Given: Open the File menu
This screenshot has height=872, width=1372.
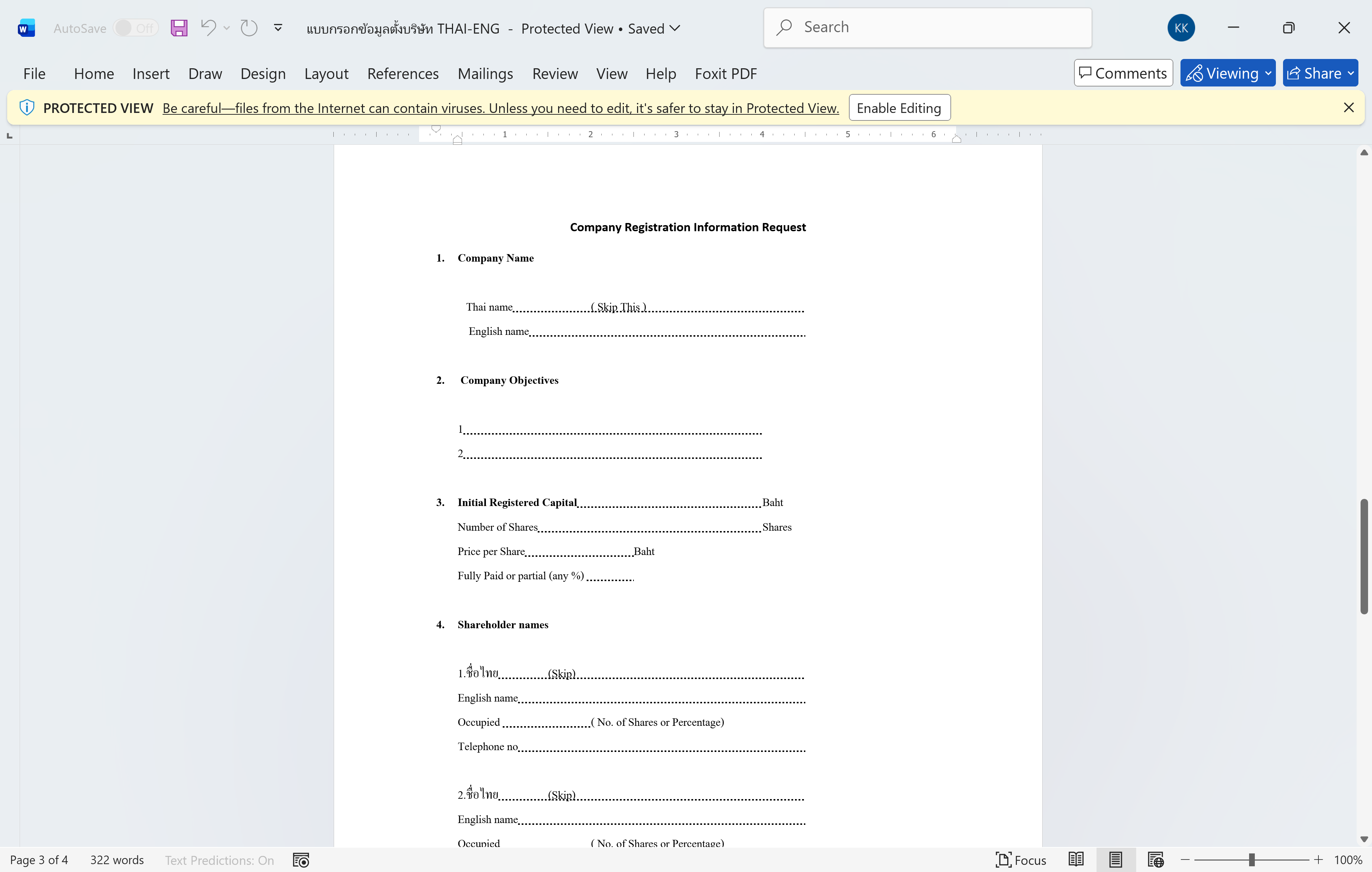Looking at the screenshot, I should tap(34, 74).
